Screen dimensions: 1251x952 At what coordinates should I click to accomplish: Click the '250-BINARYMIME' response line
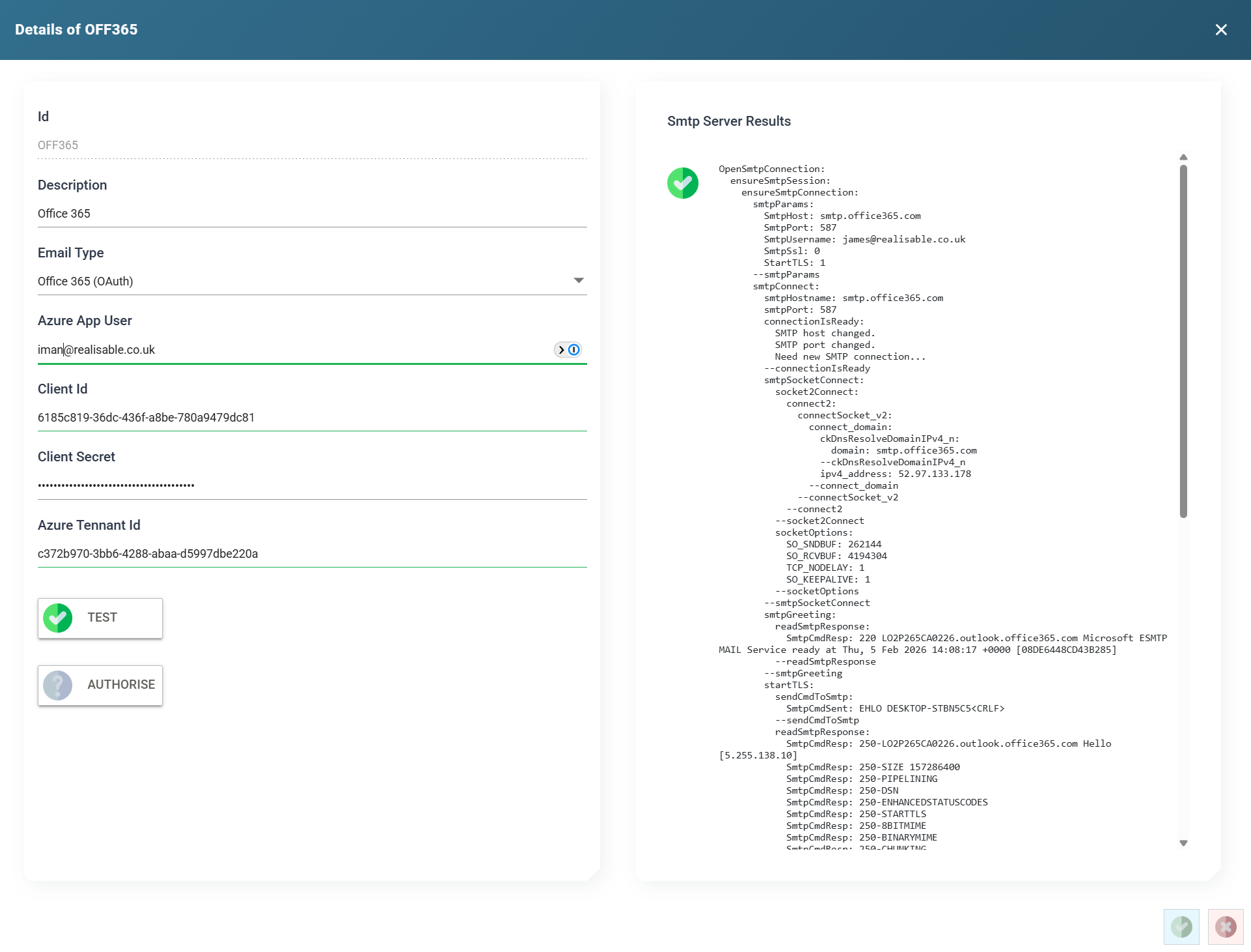(x=861, y=837)
